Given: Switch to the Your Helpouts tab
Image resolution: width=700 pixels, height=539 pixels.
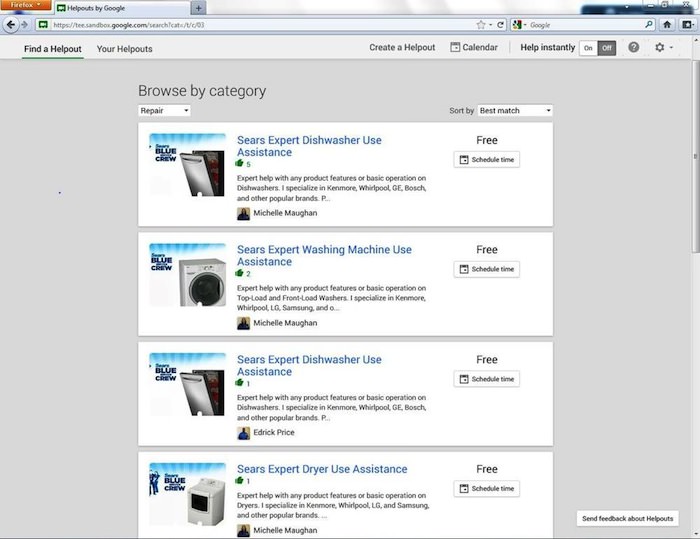Looking at the screenshot, I should pos(124,48).
